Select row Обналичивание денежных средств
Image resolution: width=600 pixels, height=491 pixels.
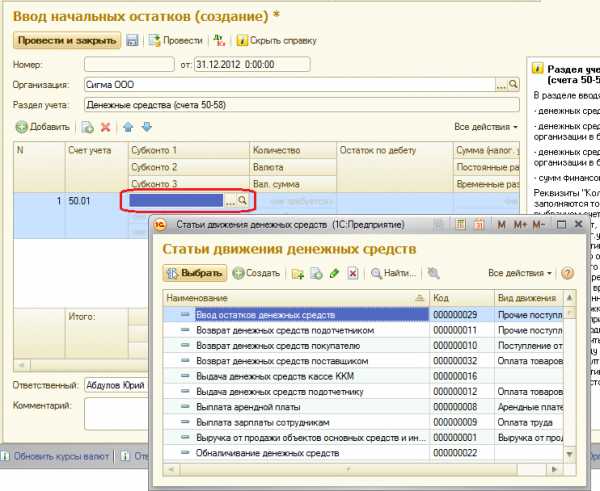tap(363, 453)
